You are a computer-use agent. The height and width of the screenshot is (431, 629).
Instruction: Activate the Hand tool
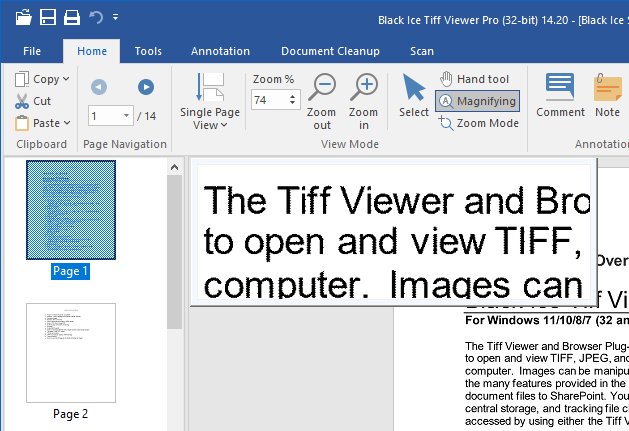[474, 79]
